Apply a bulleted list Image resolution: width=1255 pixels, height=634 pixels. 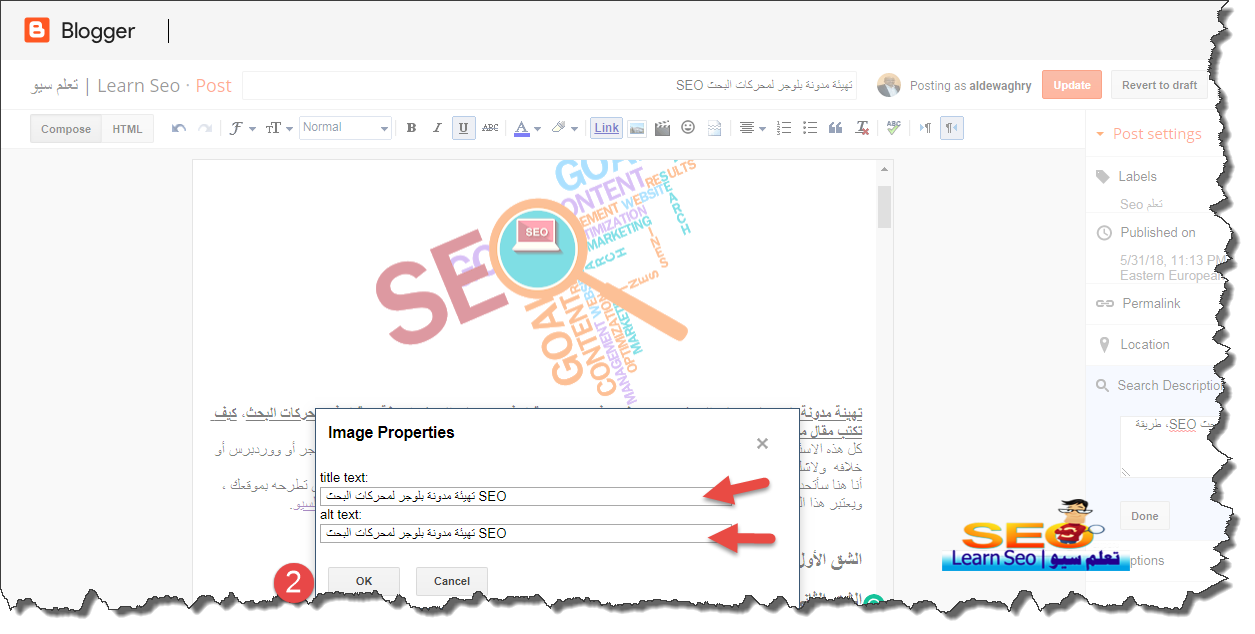[x=810, y=128]
